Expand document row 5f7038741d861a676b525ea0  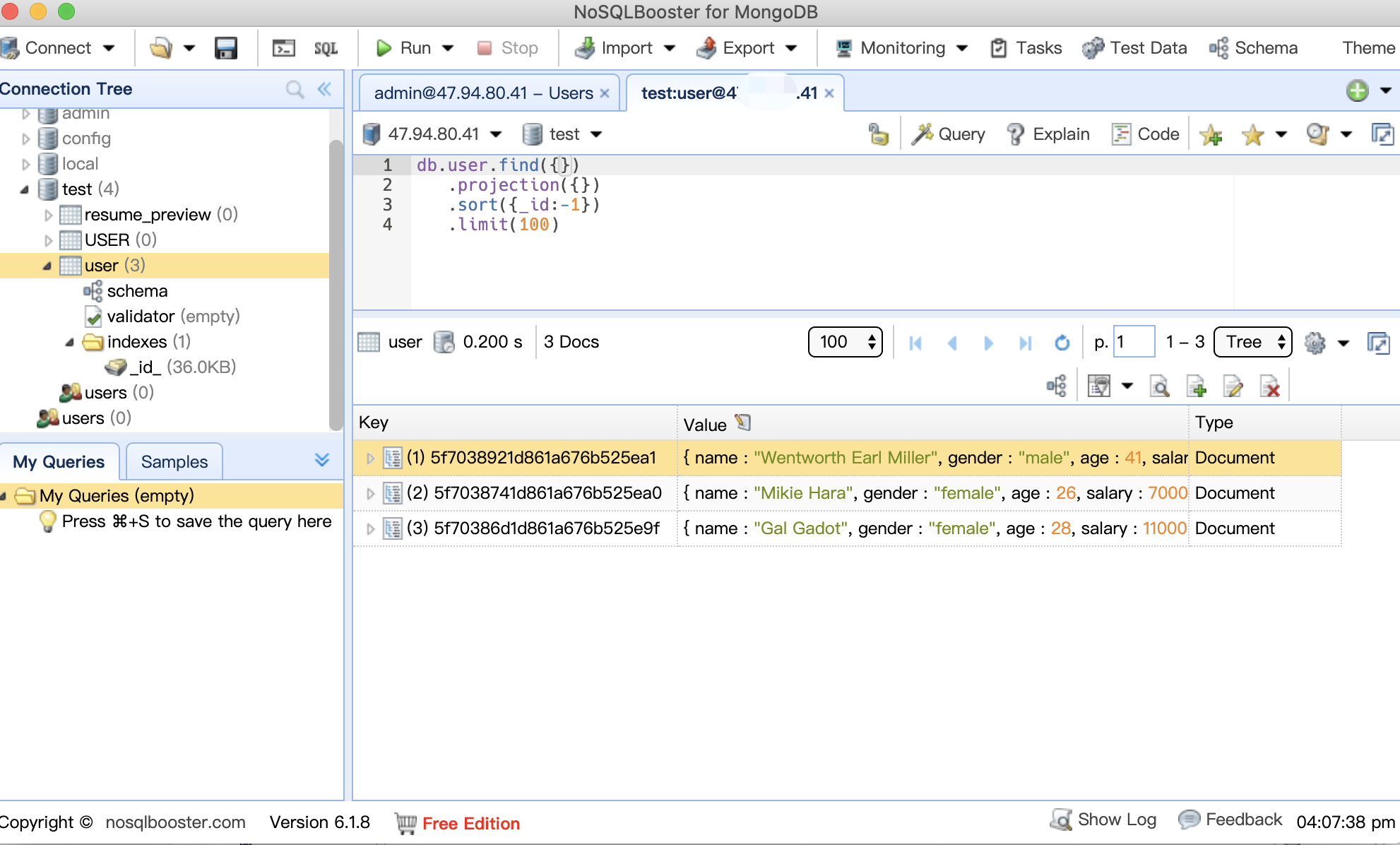pos(370,493)
